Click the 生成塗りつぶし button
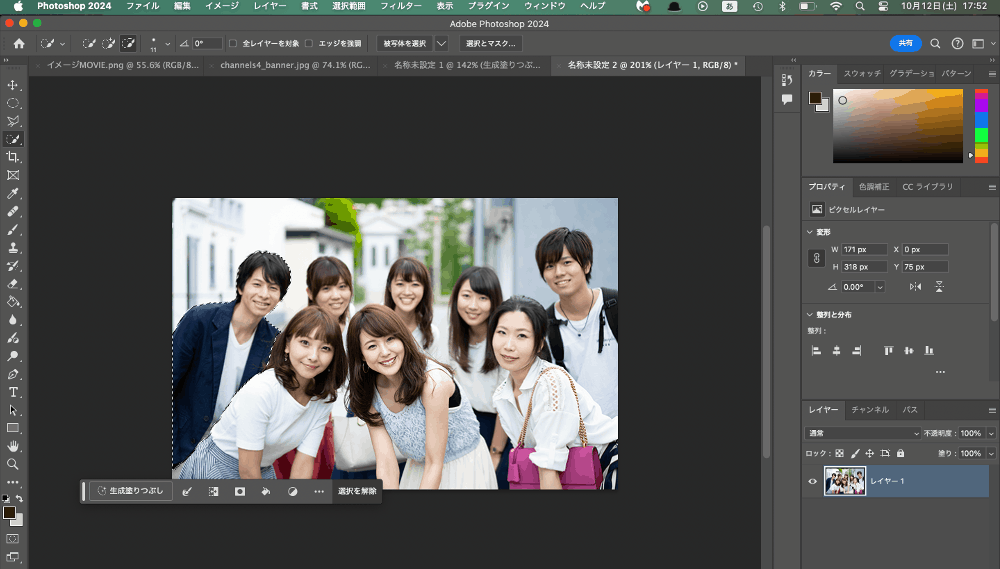 [131, 491]
